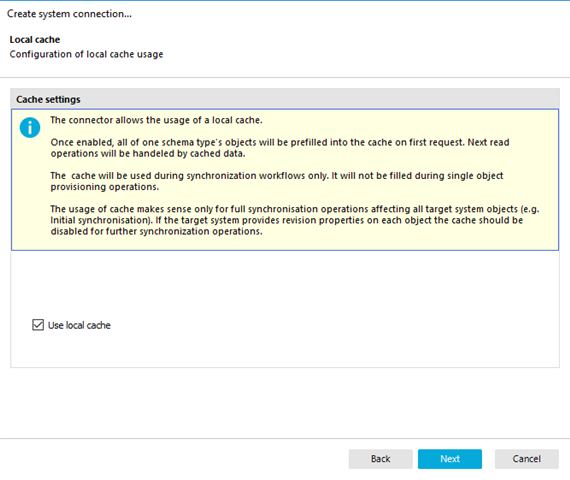This screenshot has width=570, height=480.
Task: Click the synchronization workflows only paragraph
Action: point(277,181)
